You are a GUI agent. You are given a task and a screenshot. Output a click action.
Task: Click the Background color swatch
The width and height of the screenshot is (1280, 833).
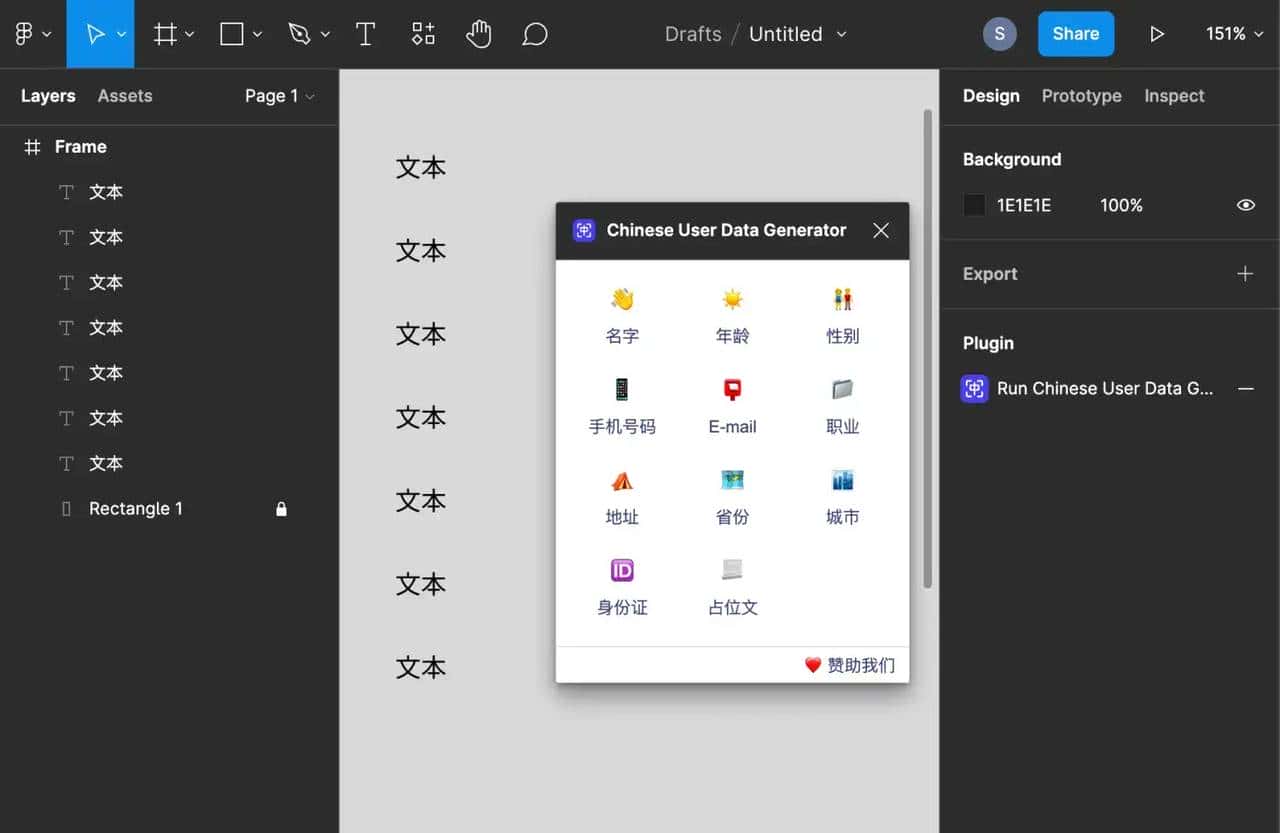[973, 204]
